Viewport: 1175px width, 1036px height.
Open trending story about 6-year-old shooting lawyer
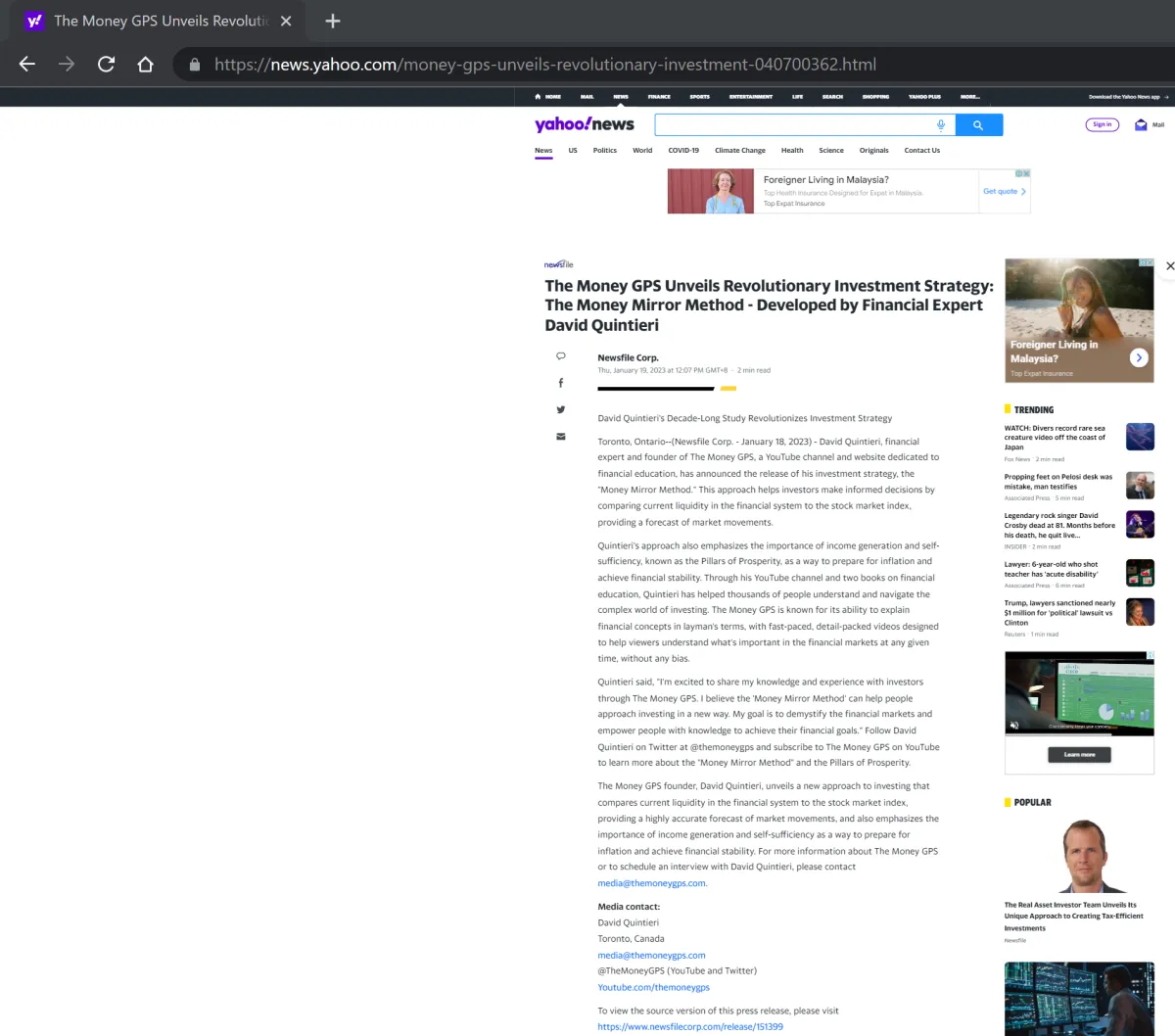point(1053,569)
